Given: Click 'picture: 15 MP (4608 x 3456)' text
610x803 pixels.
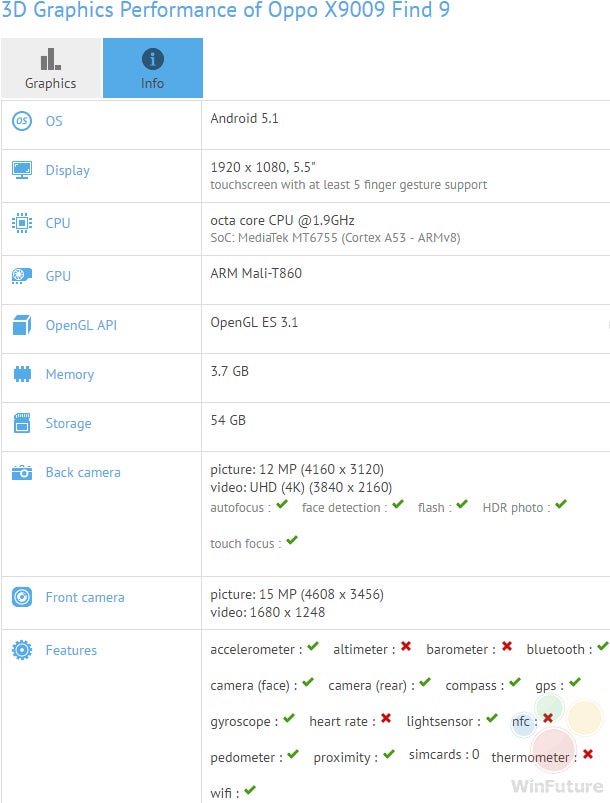Looking at the screenshot, I should click(x=297, y=595).
